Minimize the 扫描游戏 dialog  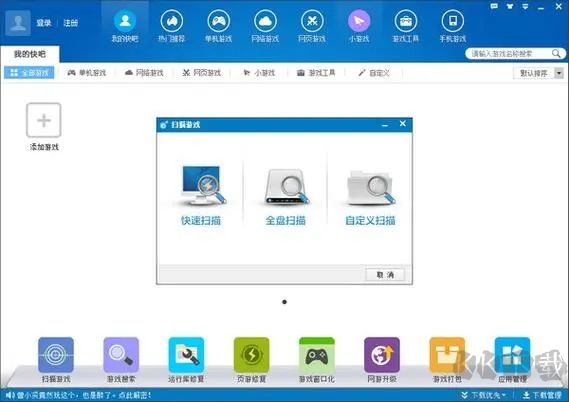385,124
